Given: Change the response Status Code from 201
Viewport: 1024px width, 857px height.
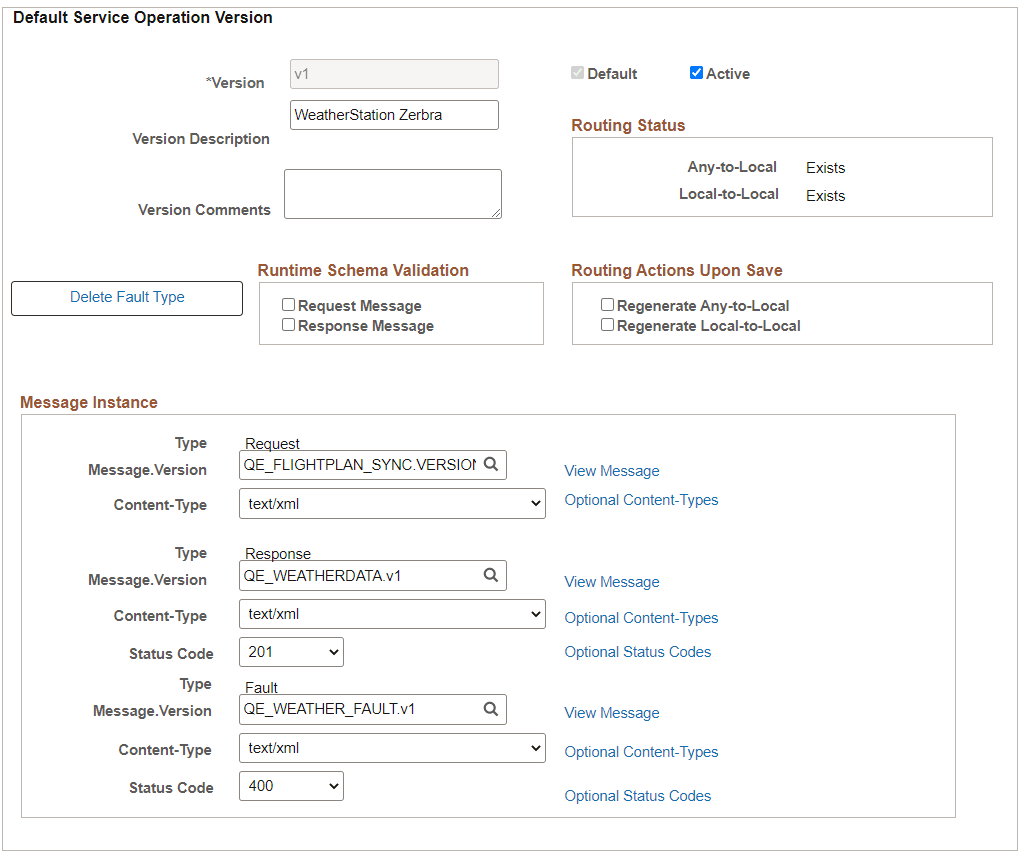Looking at the screenshot, I should coord(291,651).
